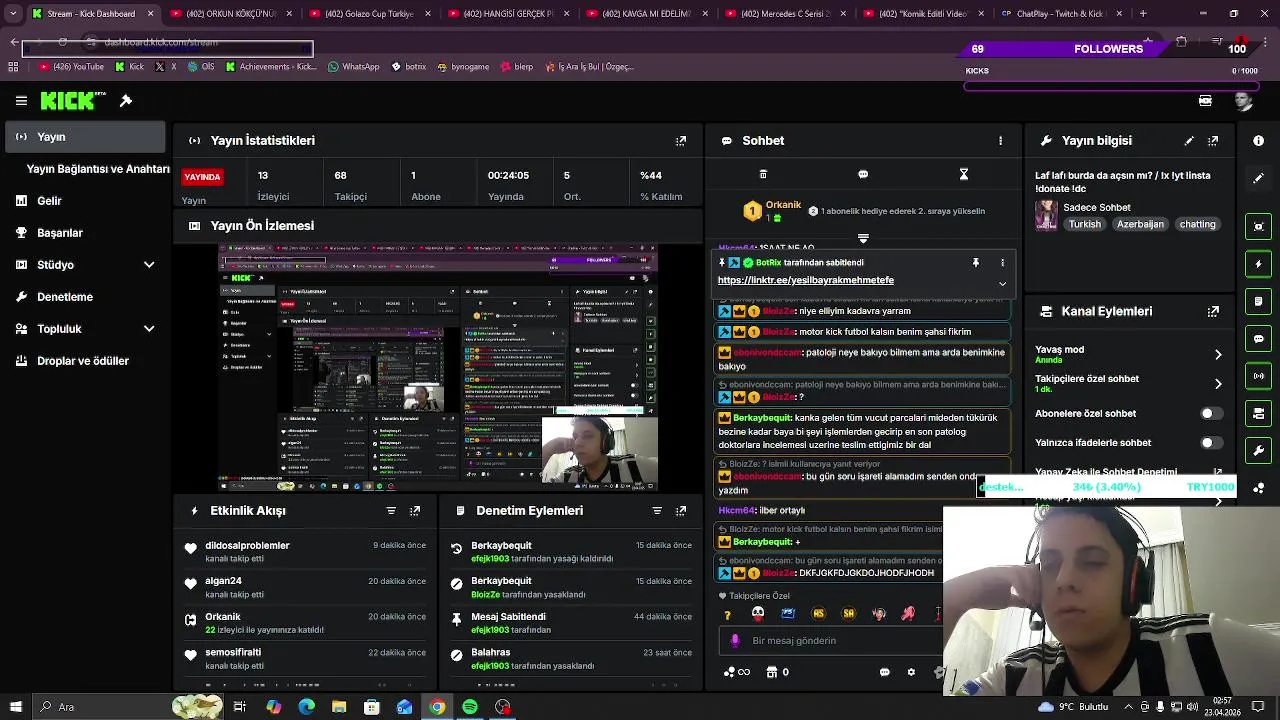Pop out the Kanal Eylemleri panel
This screenshot has height=720, width=1280.
pos(1214,312)
